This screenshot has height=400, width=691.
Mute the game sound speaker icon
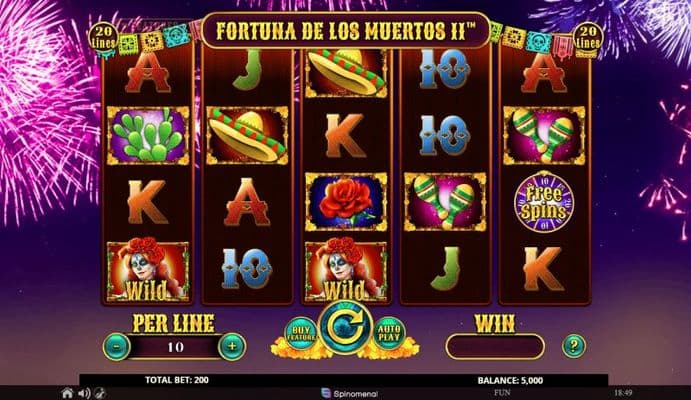[84, 393]
